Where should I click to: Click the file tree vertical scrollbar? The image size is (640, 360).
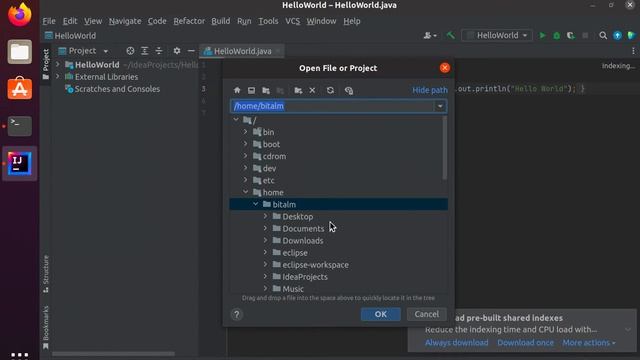coord(444,148)
